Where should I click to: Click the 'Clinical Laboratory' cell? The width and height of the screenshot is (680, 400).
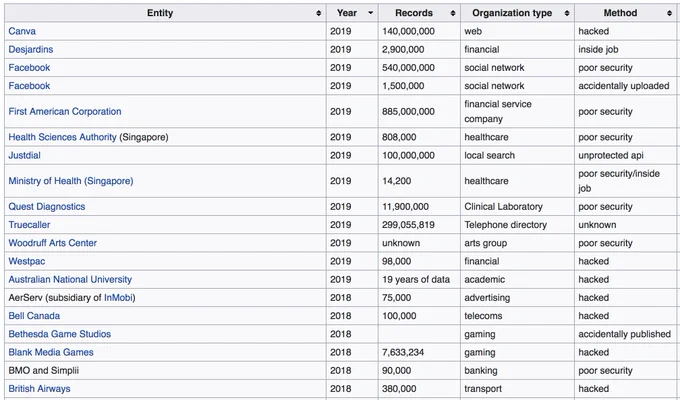tap(517, 207)
